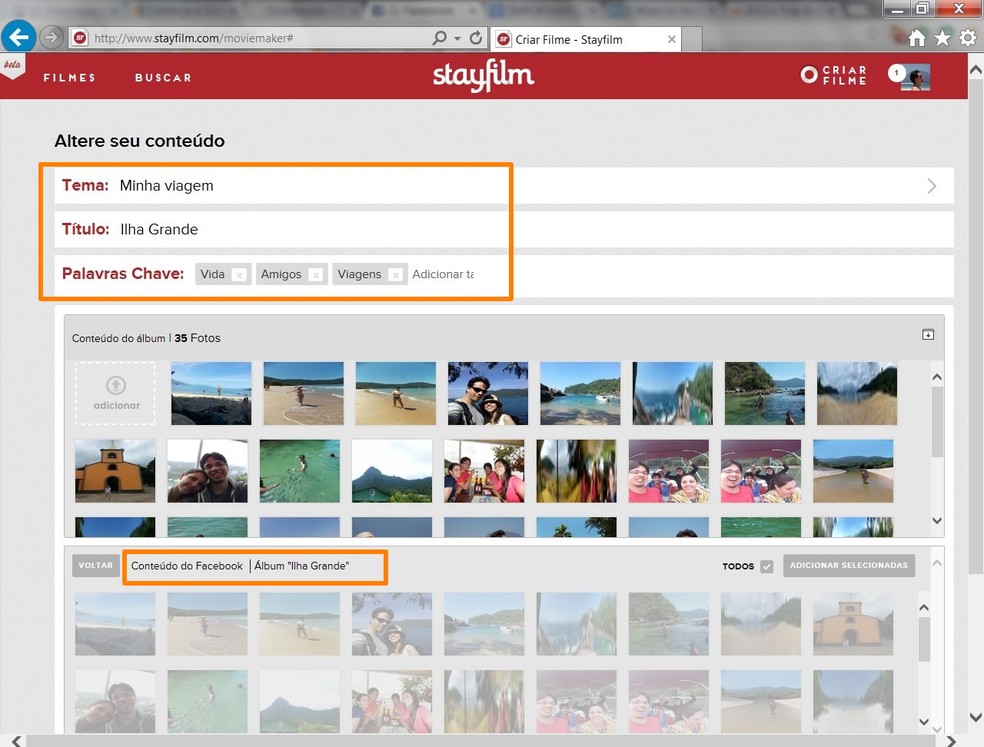Close the Criar Filme browser tab
This screenshot has height=747, width=984.
pos(671,39)
